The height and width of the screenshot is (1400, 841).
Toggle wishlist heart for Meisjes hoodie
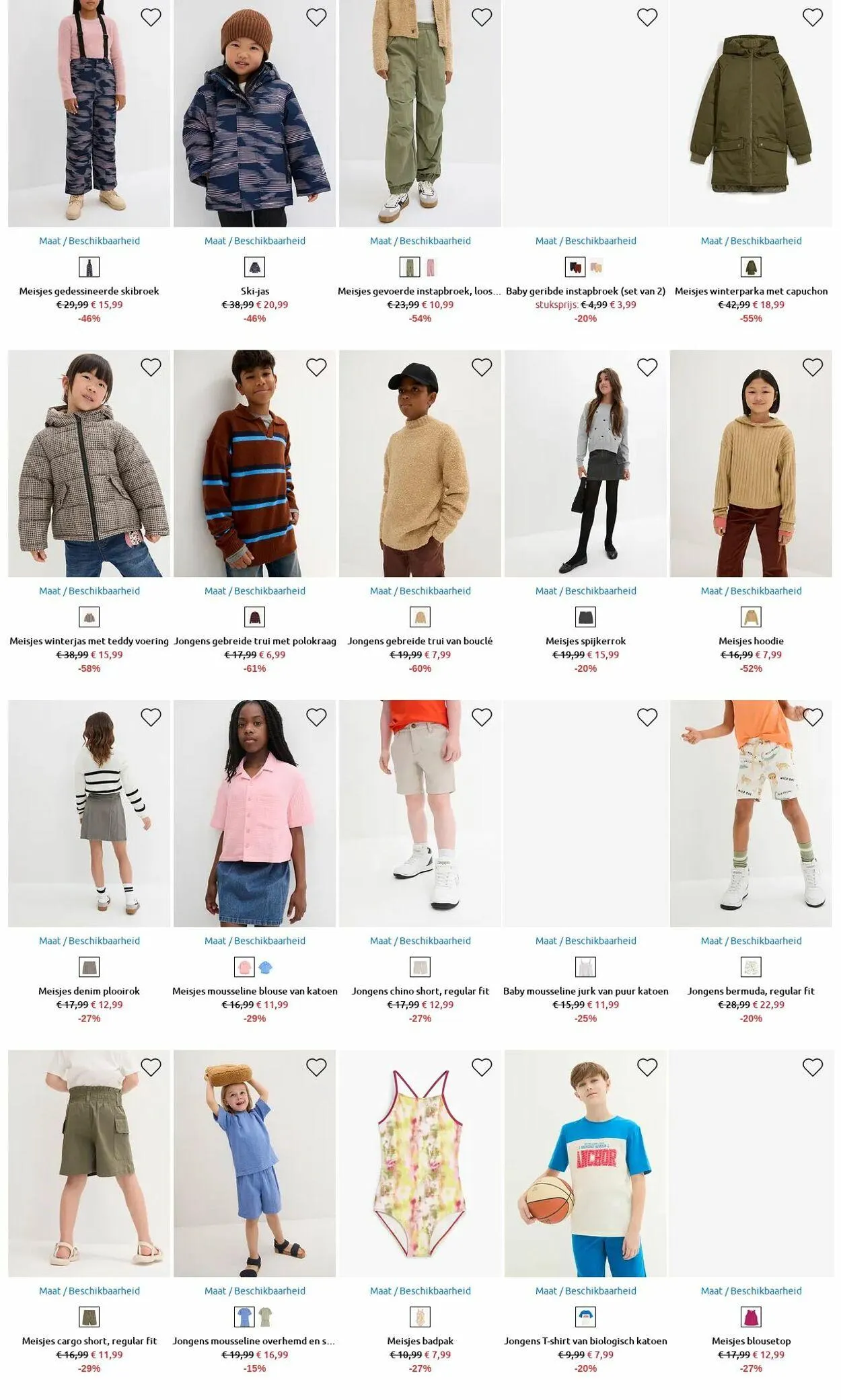click(813, 367)
